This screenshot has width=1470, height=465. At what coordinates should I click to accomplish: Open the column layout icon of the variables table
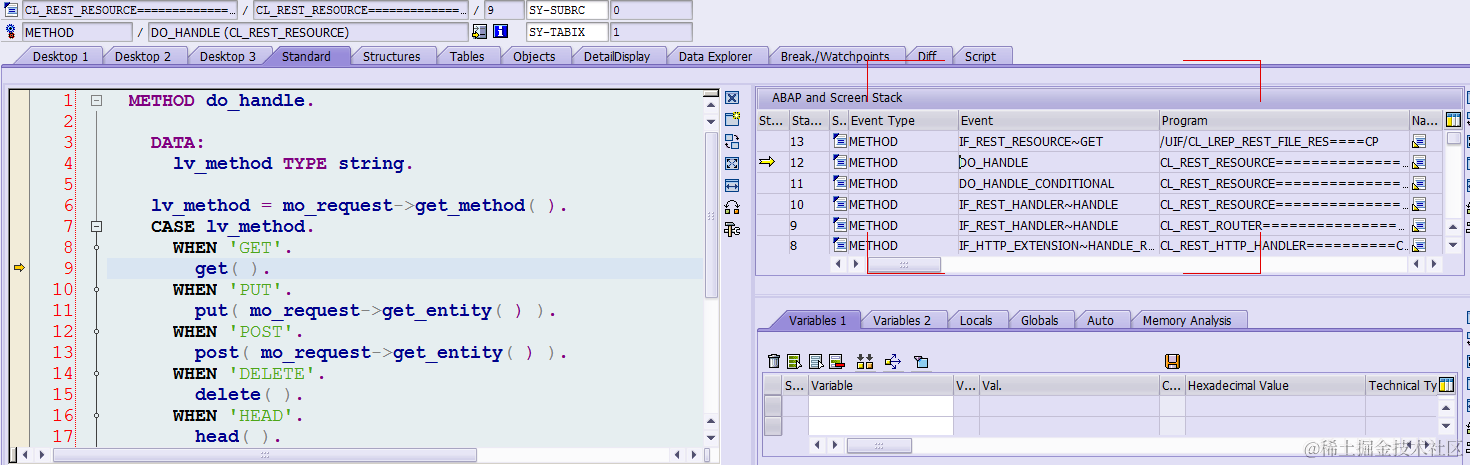pyautogui.click(x=1446, y=385)
